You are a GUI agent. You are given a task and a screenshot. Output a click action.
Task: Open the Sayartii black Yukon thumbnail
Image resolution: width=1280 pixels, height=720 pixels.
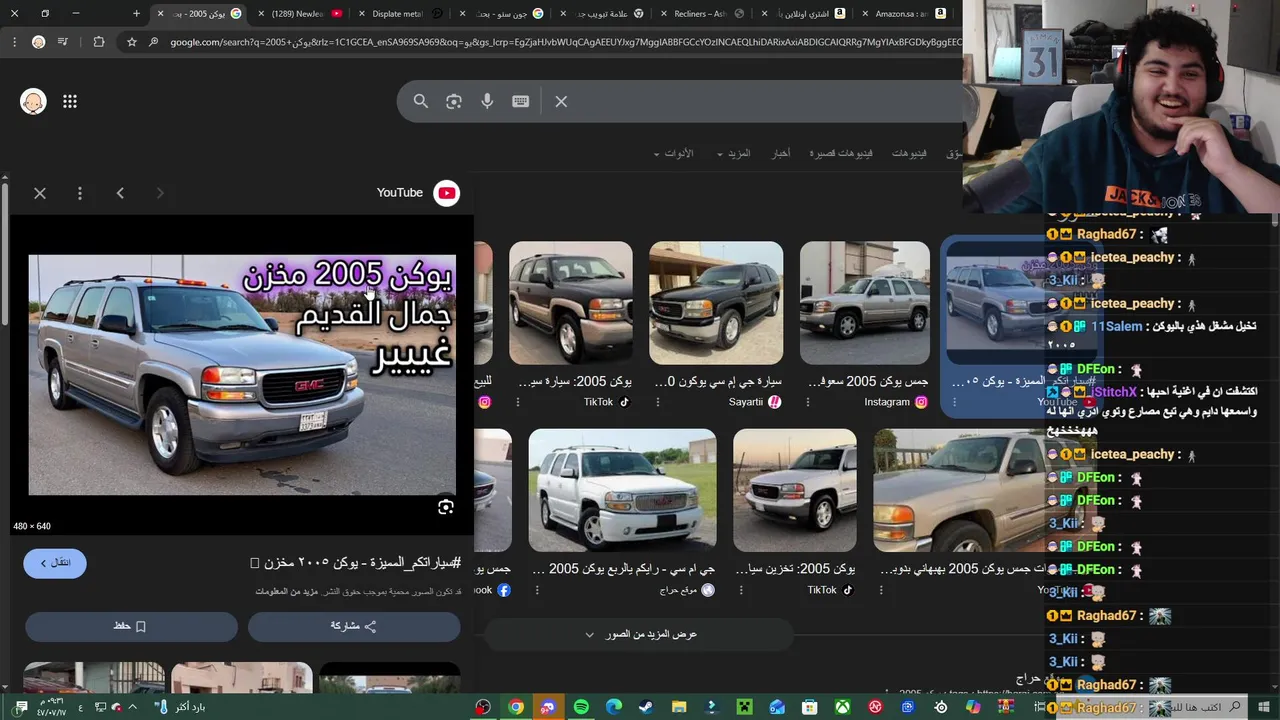(716, 303)
